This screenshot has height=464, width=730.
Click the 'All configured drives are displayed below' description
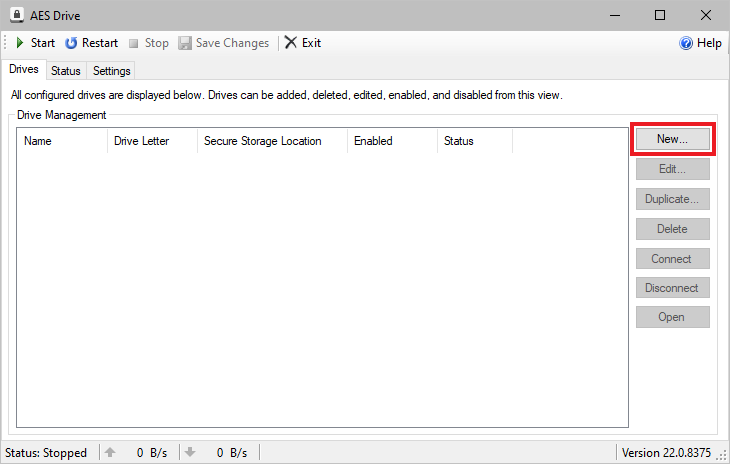[286, 95]
